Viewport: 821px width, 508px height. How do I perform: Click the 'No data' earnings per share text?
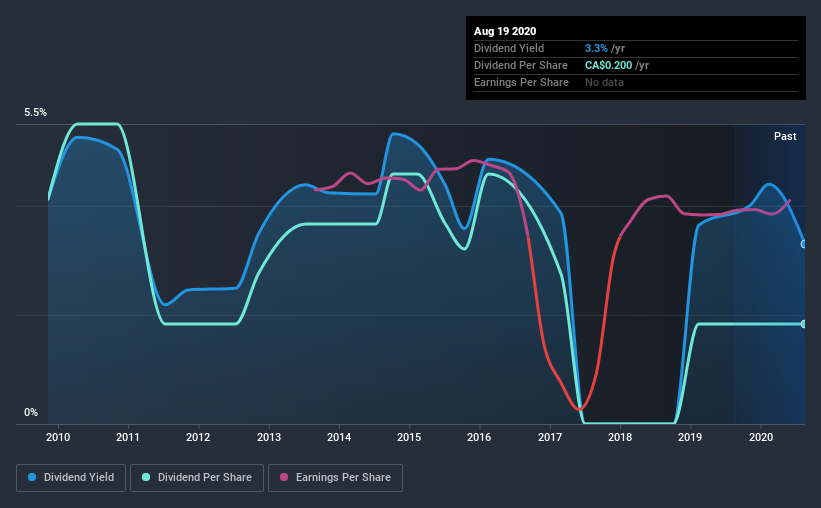(604, 82)
